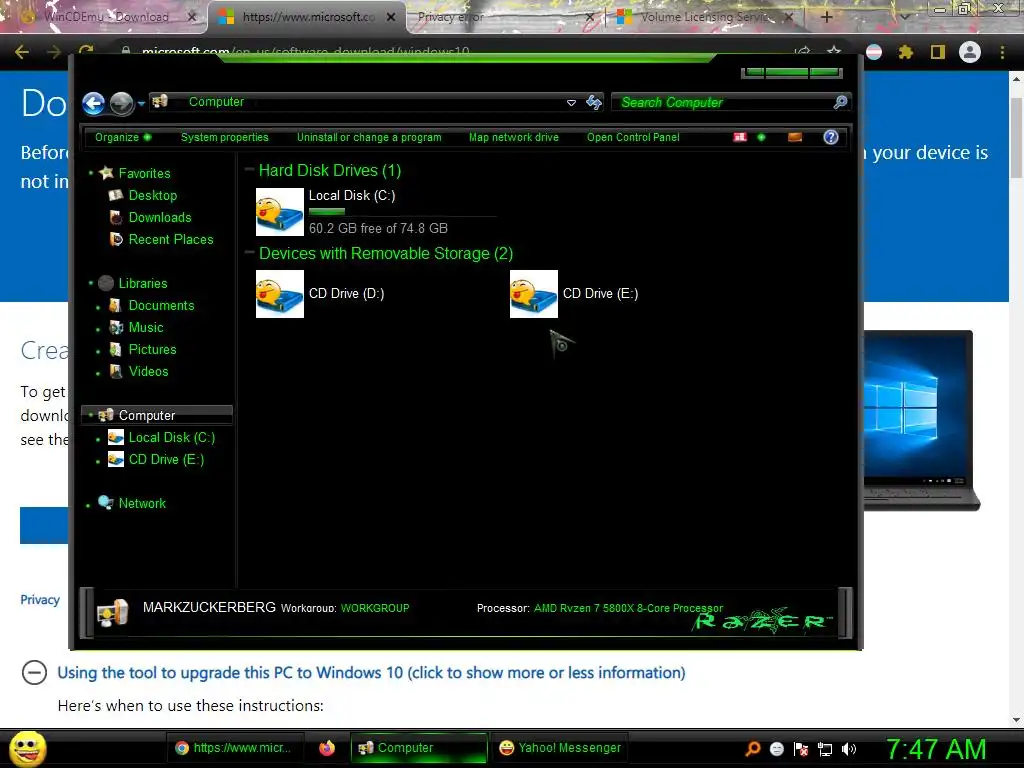1024x768 pixels.
Task: Click the magnifier icon in Search Computer box
Action: tap(840, 102)
